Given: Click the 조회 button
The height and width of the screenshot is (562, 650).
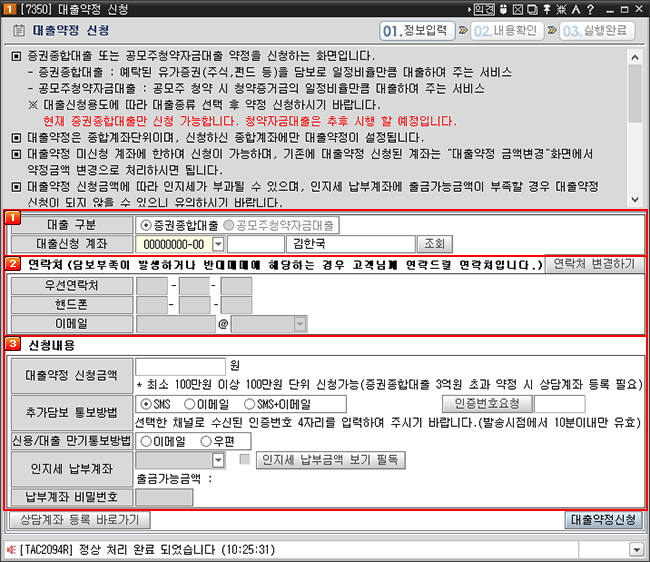Looking at the screenshot, I should click(434, 244).
